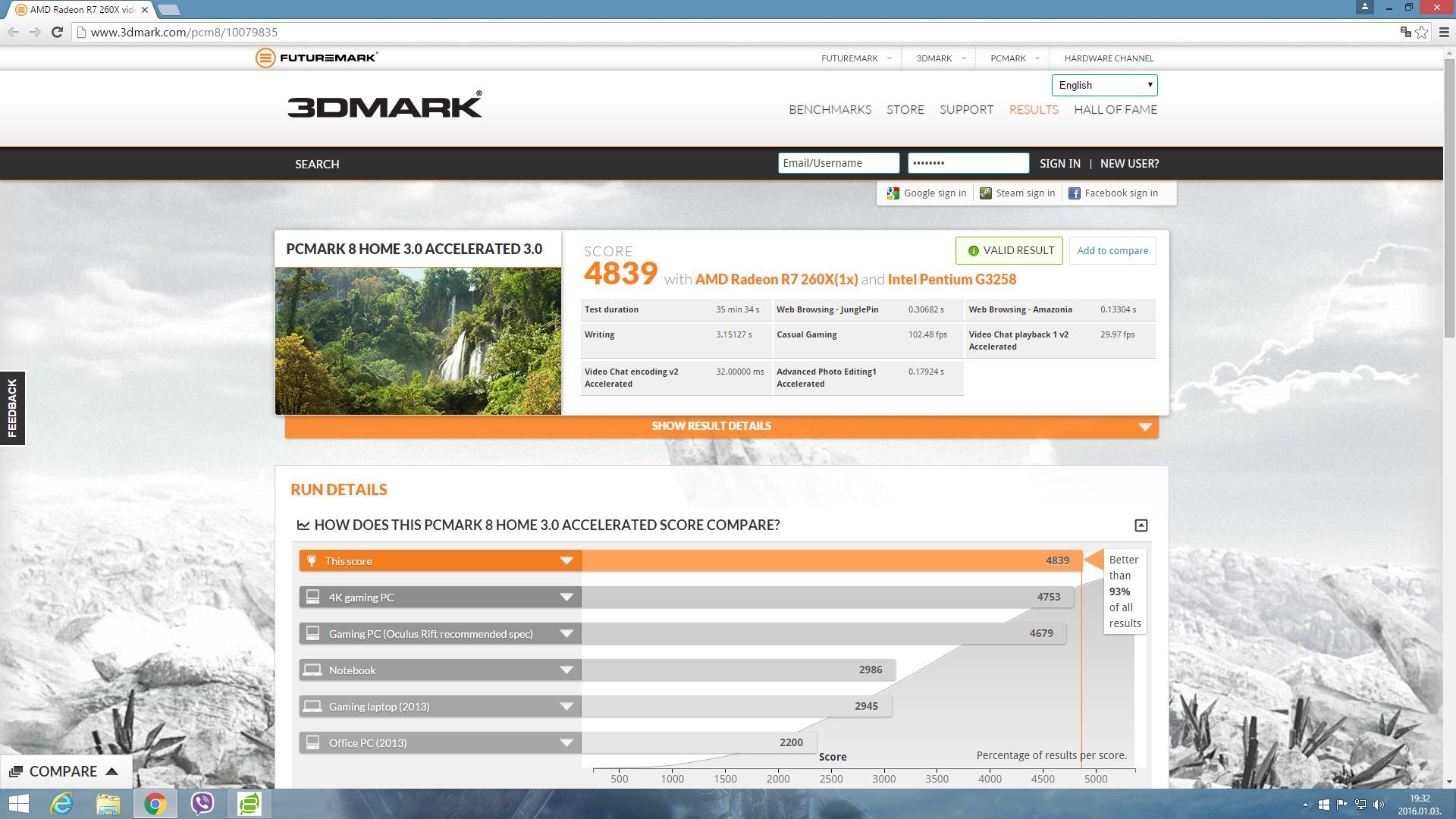Click the trophy icon in This score row
Screen dimensions: 1456x819
312,561
